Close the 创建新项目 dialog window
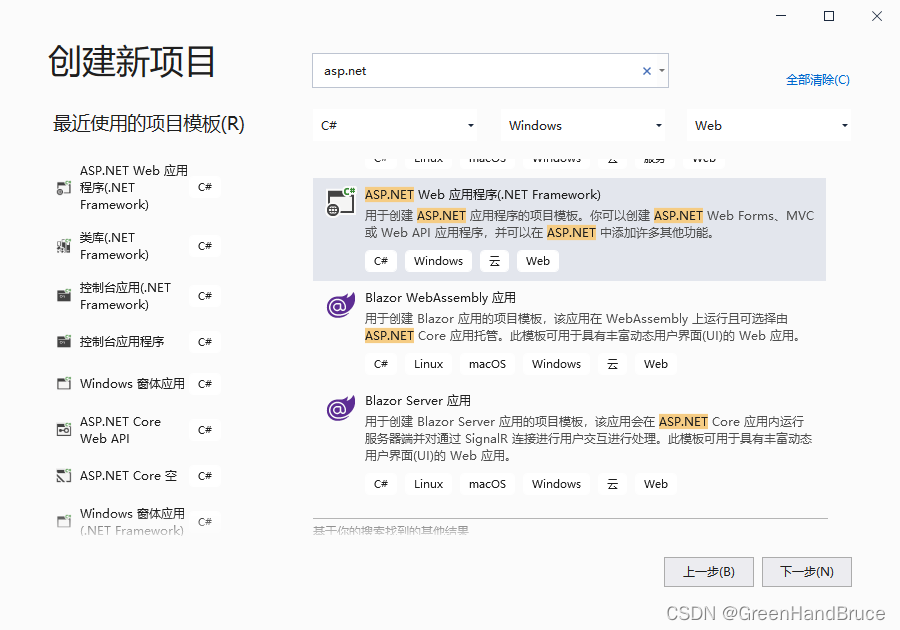The image size is (900, 630). [x=876, y=16]
